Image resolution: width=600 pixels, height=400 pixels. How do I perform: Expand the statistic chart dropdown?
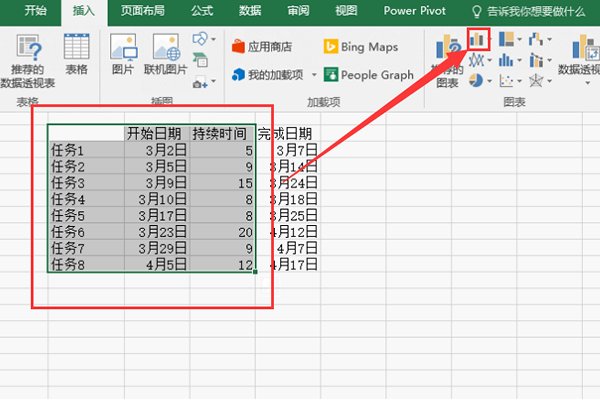click(x=519, y=60)
